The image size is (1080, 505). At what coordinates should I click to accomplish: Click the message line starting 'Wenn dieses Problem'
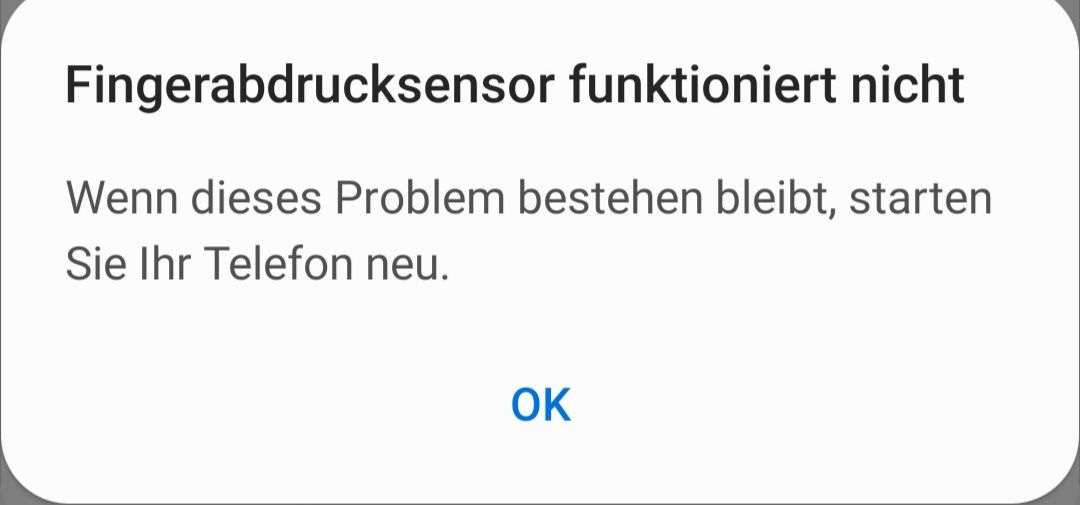(528, 198)
